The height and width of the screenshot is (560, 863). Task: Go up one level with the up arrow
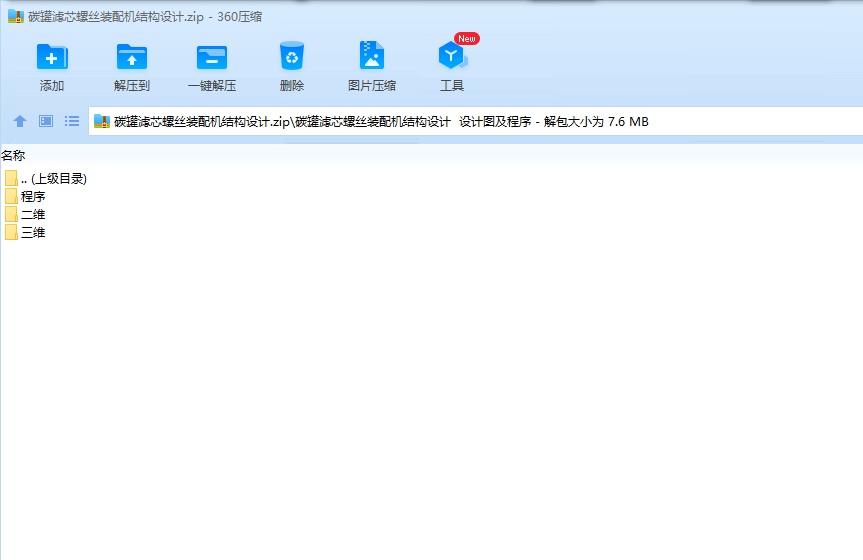(x=20, y=121)
